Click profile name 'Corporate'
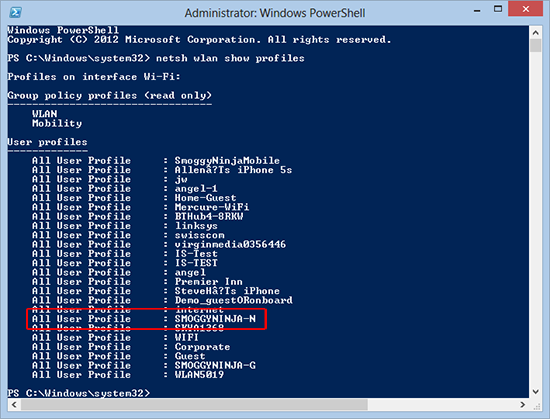Viewport: 550px width, 419px height. [x=202, y=347]
